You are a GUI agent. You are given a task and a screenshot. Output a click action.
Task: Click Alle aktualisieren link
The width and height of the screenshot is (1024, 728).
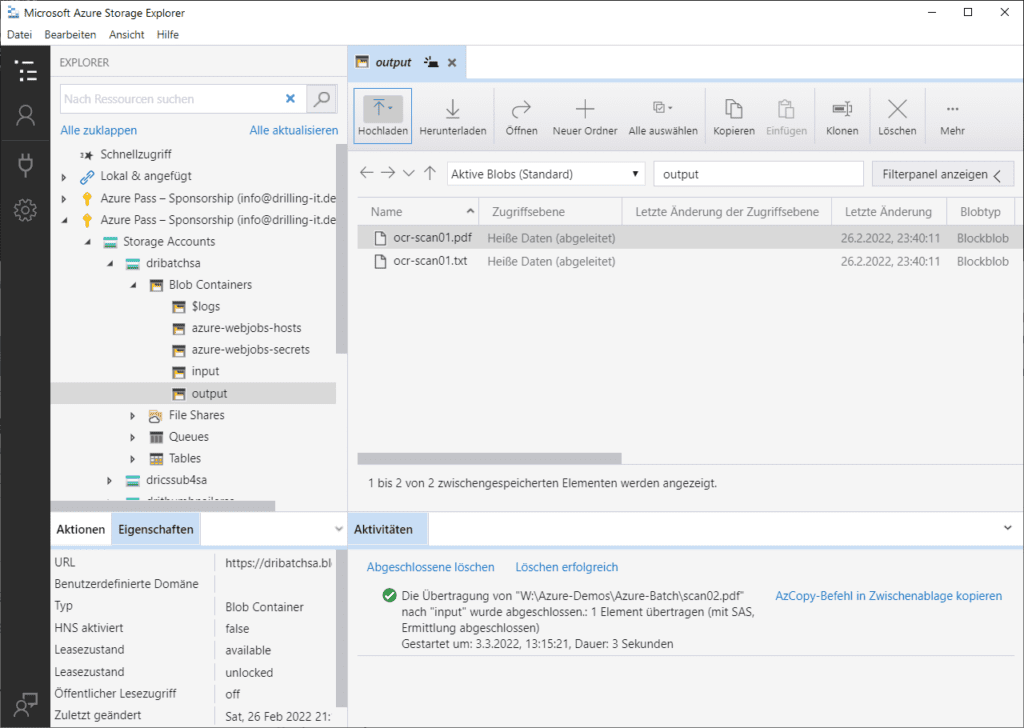[x=294, y=131]
